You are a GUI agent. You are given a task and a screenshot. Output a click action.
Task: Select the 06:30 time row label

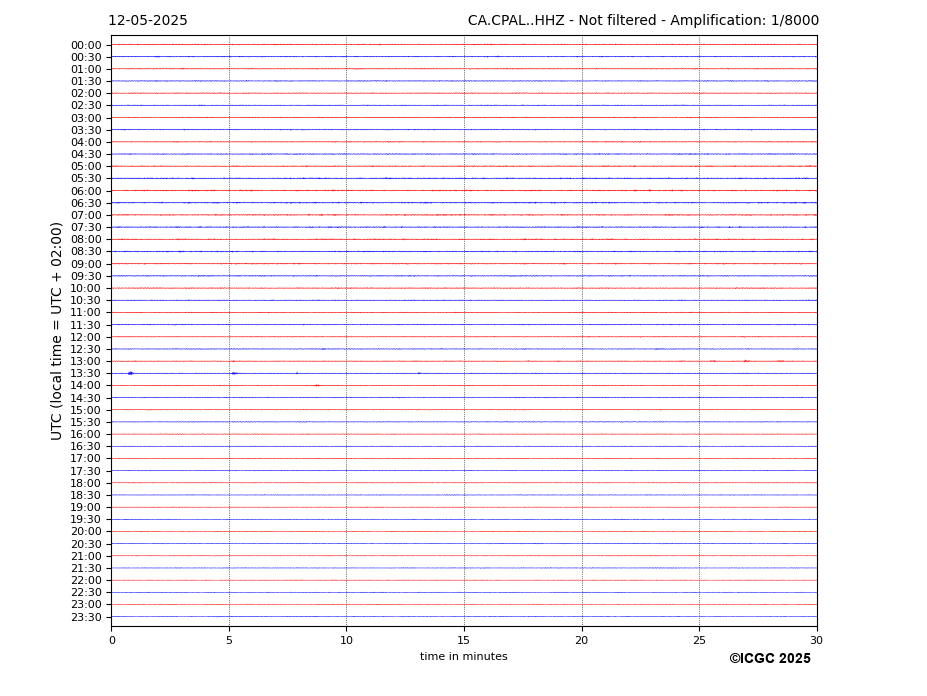(86, 203)
